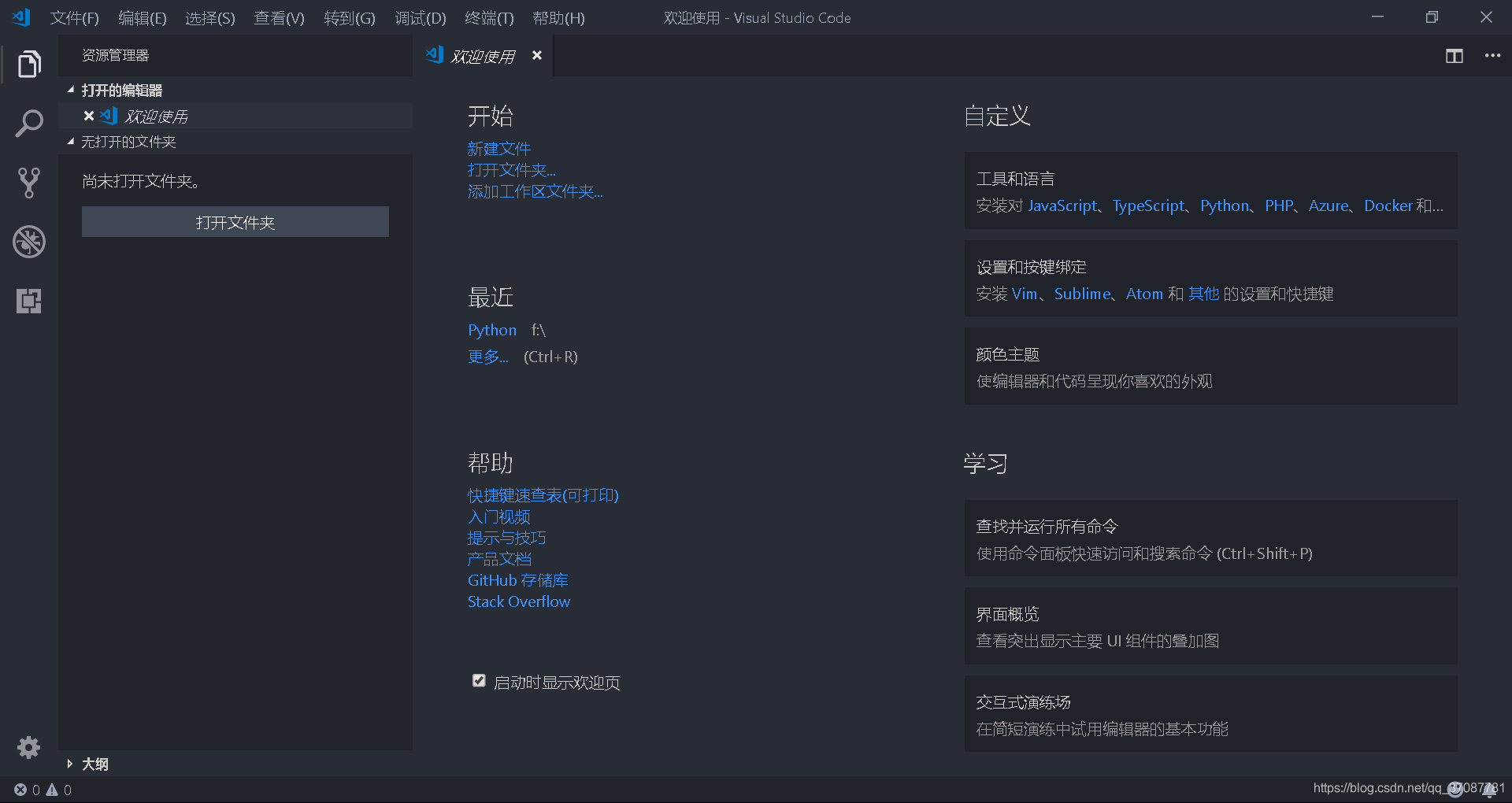Viewport: 1512px width, 803px height.
Task: Click the Vim keybinding link
Action: 1025,294
